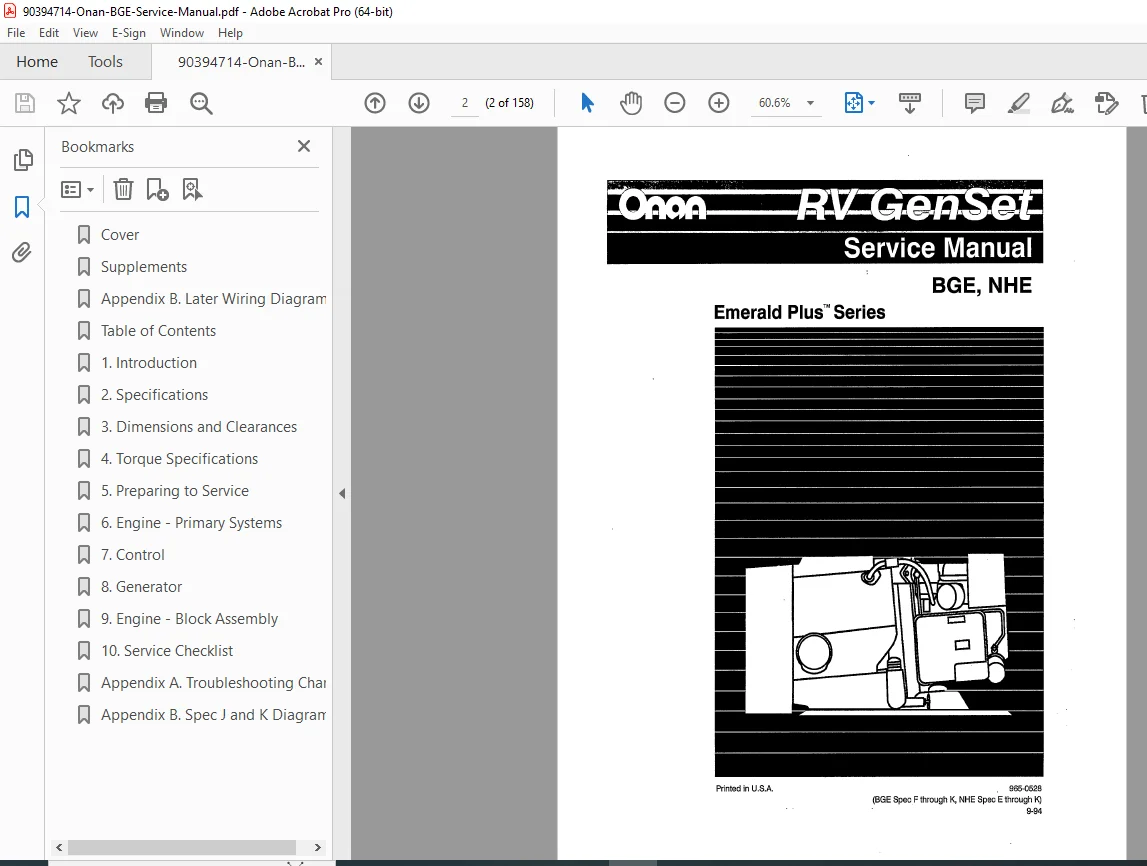Image resolution: width=1147 pixels, height=866 pixels.
Task: Open Appendix B. Later Wiring Diagram bookmark
Action: tap(214, 299)
